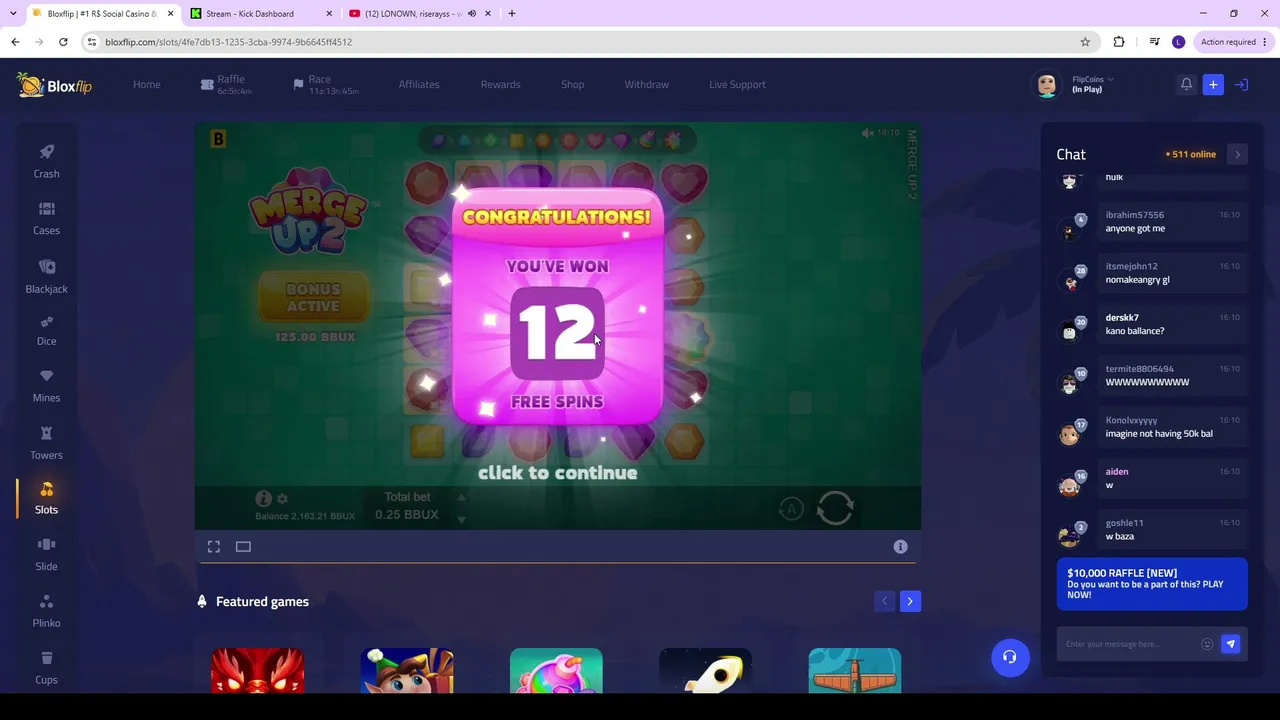Expand the FlipCoins balance dropdown
The image size is (1280, 720).
click(x=1093, y=84)
